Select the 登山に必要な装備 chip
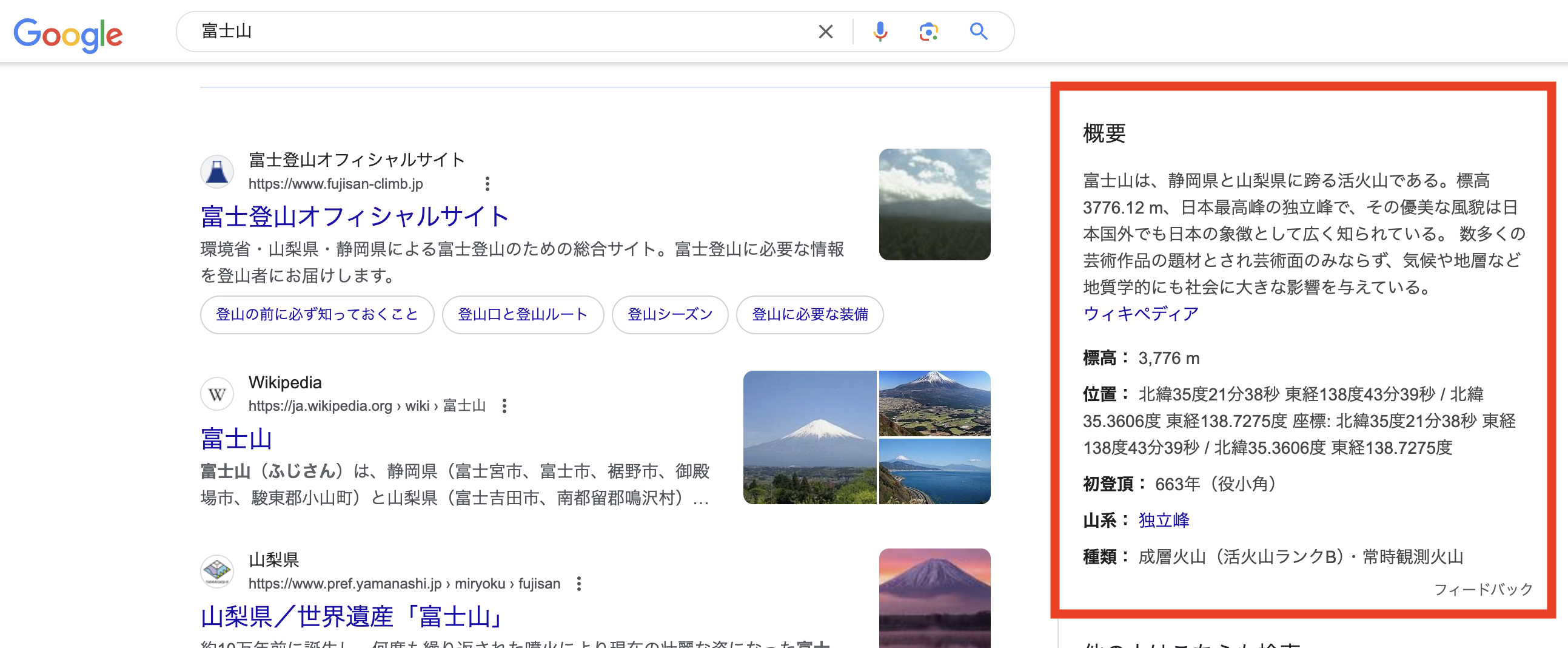 pos(810,314)
